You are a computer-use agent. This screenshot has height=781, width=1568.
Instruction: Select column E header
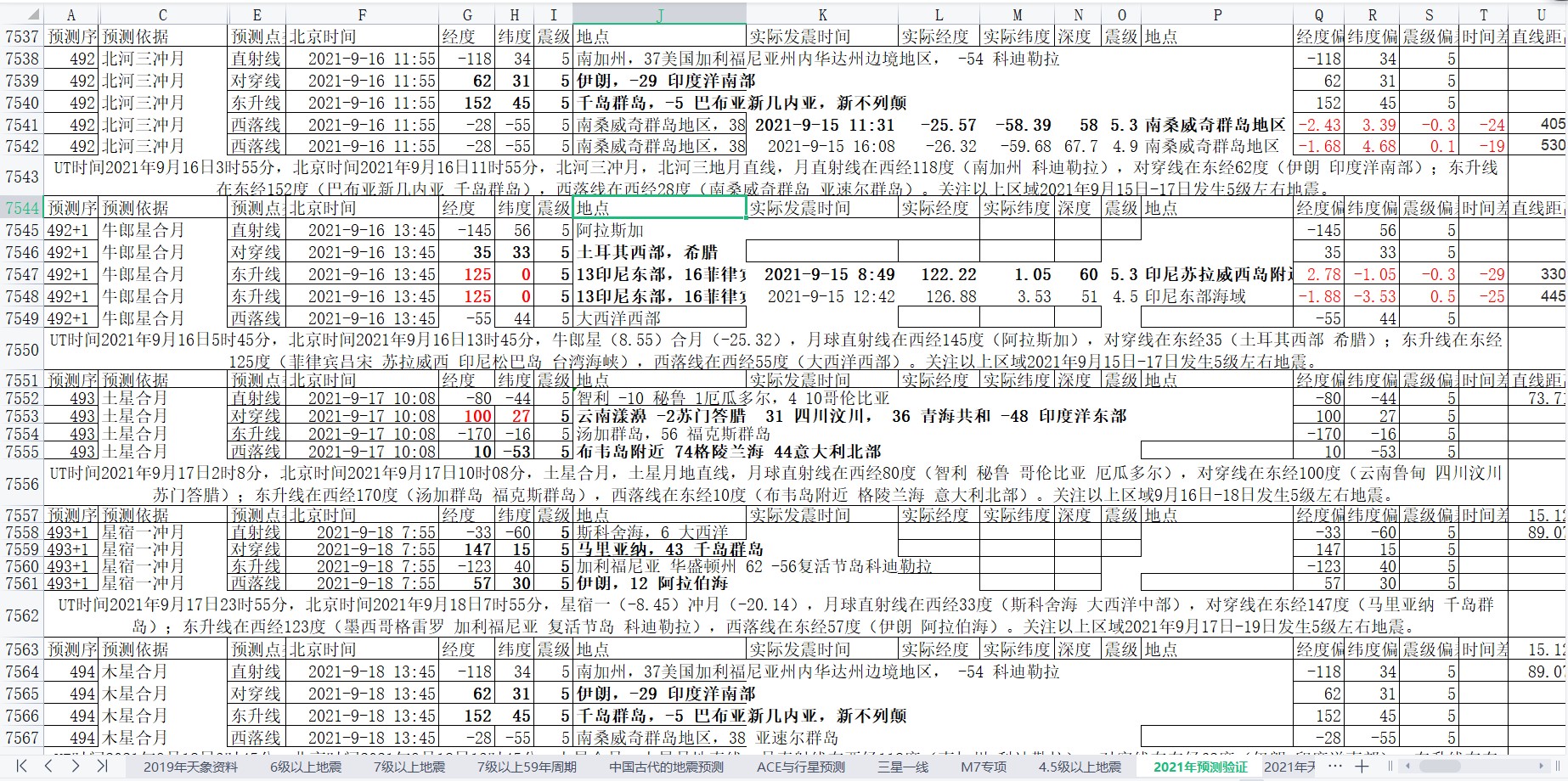point(257,14)
